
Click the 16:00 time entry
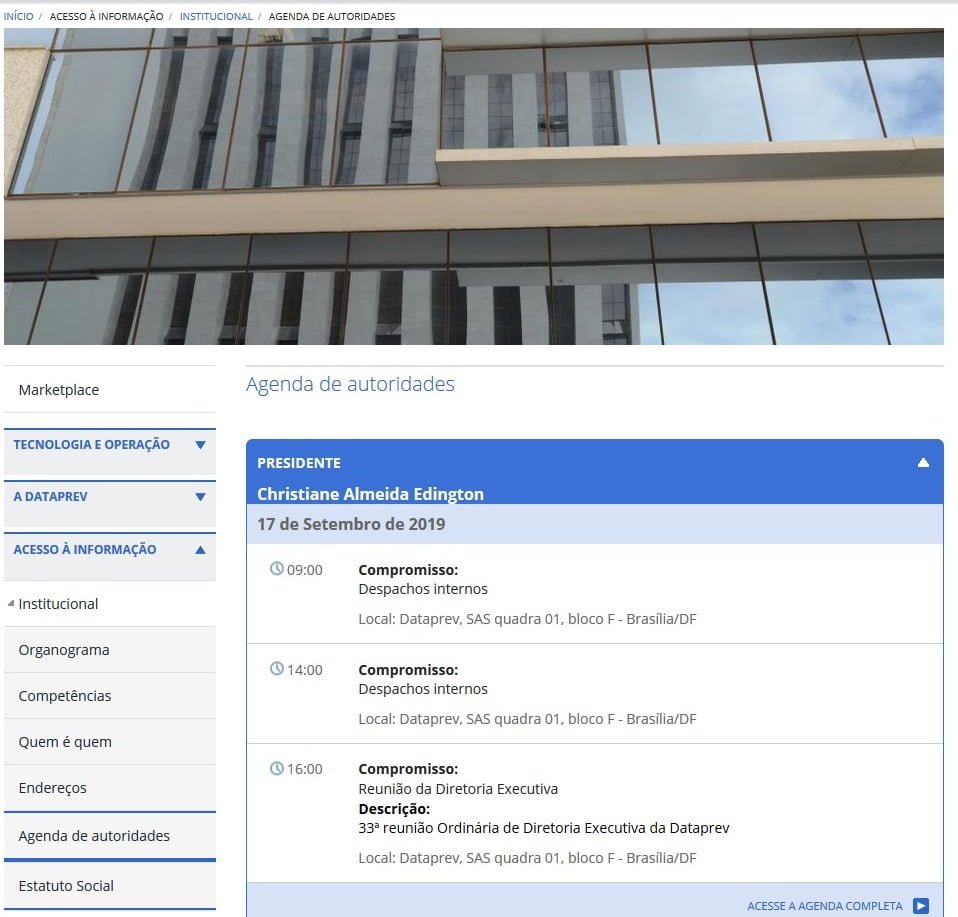pyautogui.click(x=304, y=769)
